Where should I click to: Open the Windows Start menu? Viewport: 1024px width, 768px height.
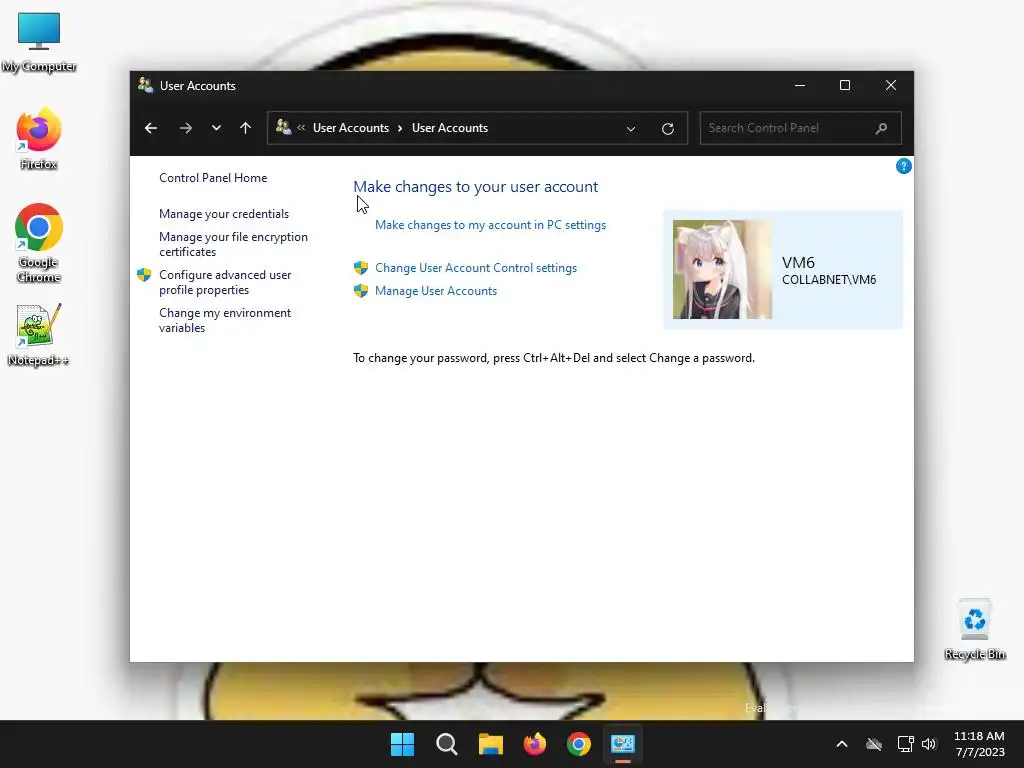pos(402,744)
